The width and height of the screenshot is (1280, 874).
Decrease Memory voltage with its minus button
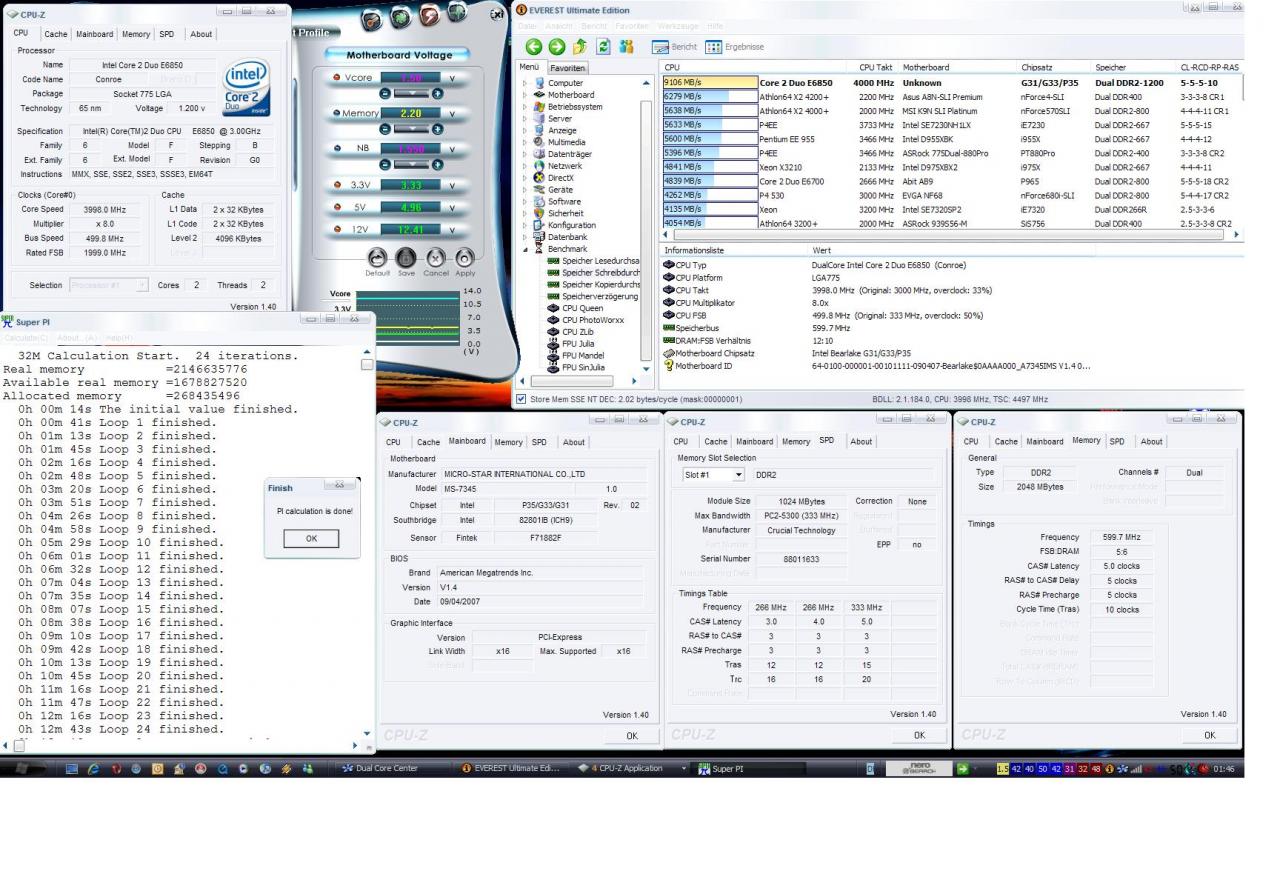[x=386, y=128]
